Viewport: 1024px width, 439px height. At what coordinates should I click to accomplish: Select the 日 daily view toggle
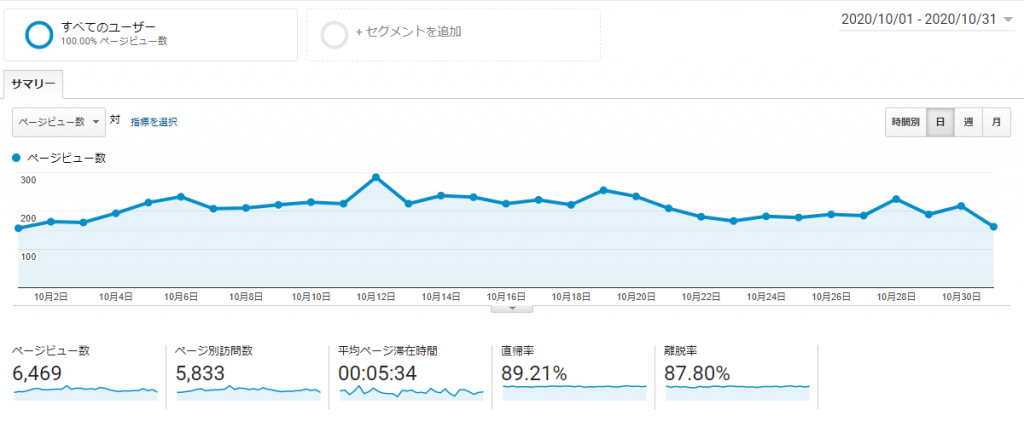tap(940, 122)
